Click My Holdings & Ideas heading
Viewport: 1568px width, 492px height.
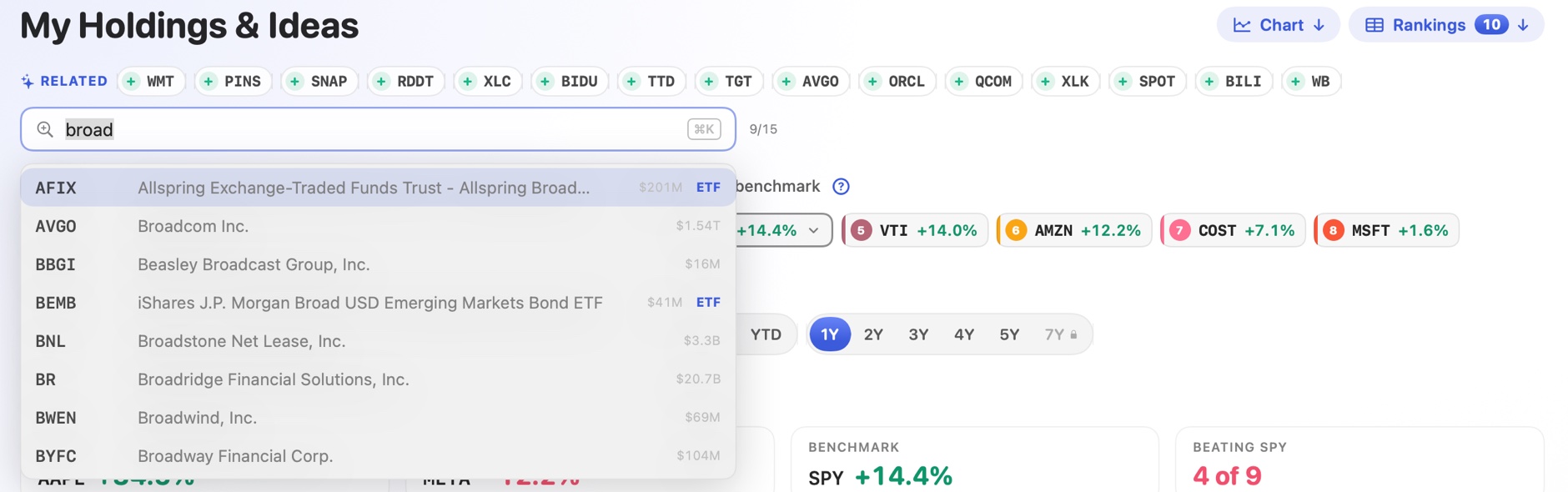coord(189,26)
